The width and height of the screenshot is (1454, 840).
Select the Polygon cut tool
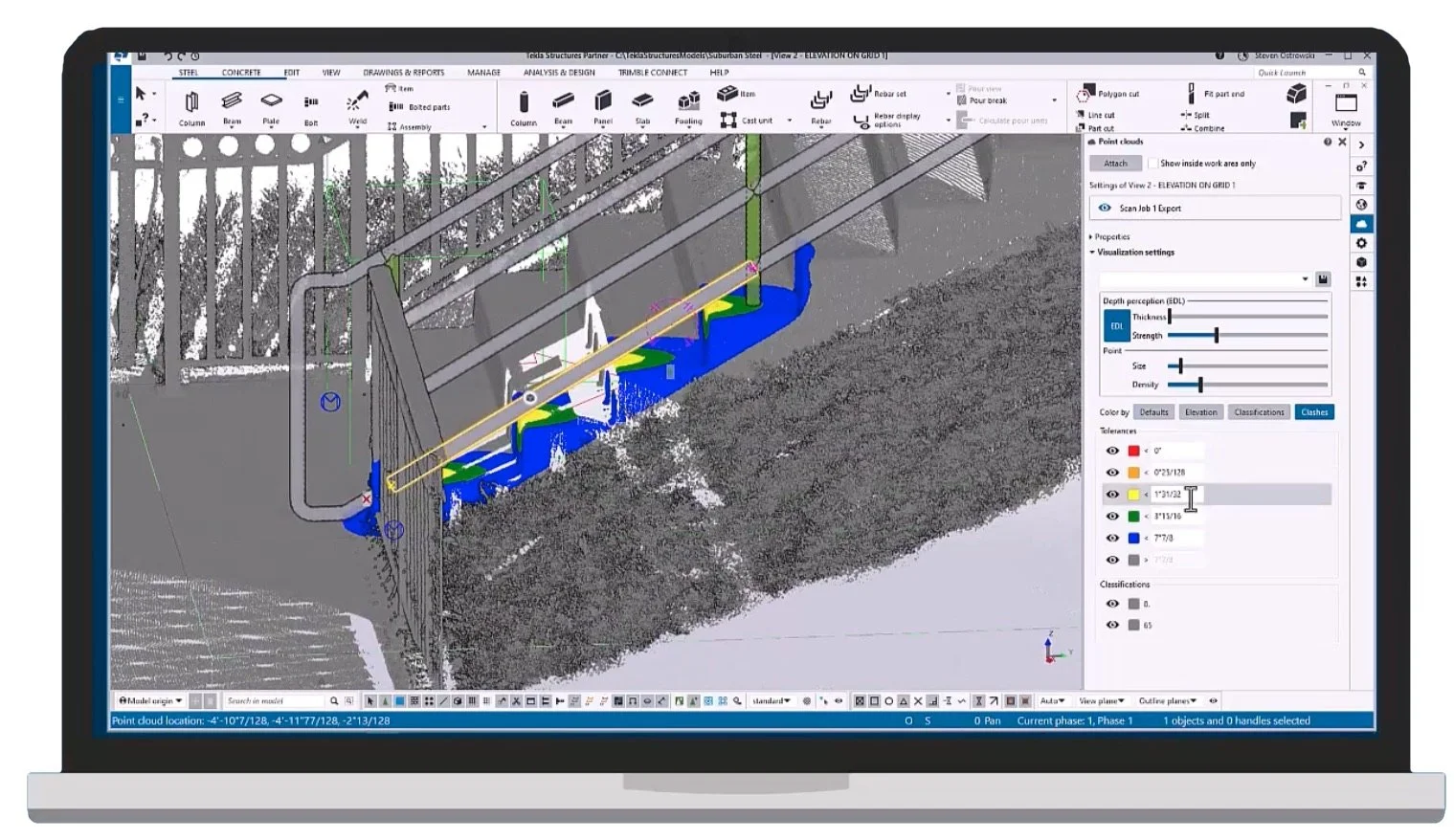(1108, 94)
